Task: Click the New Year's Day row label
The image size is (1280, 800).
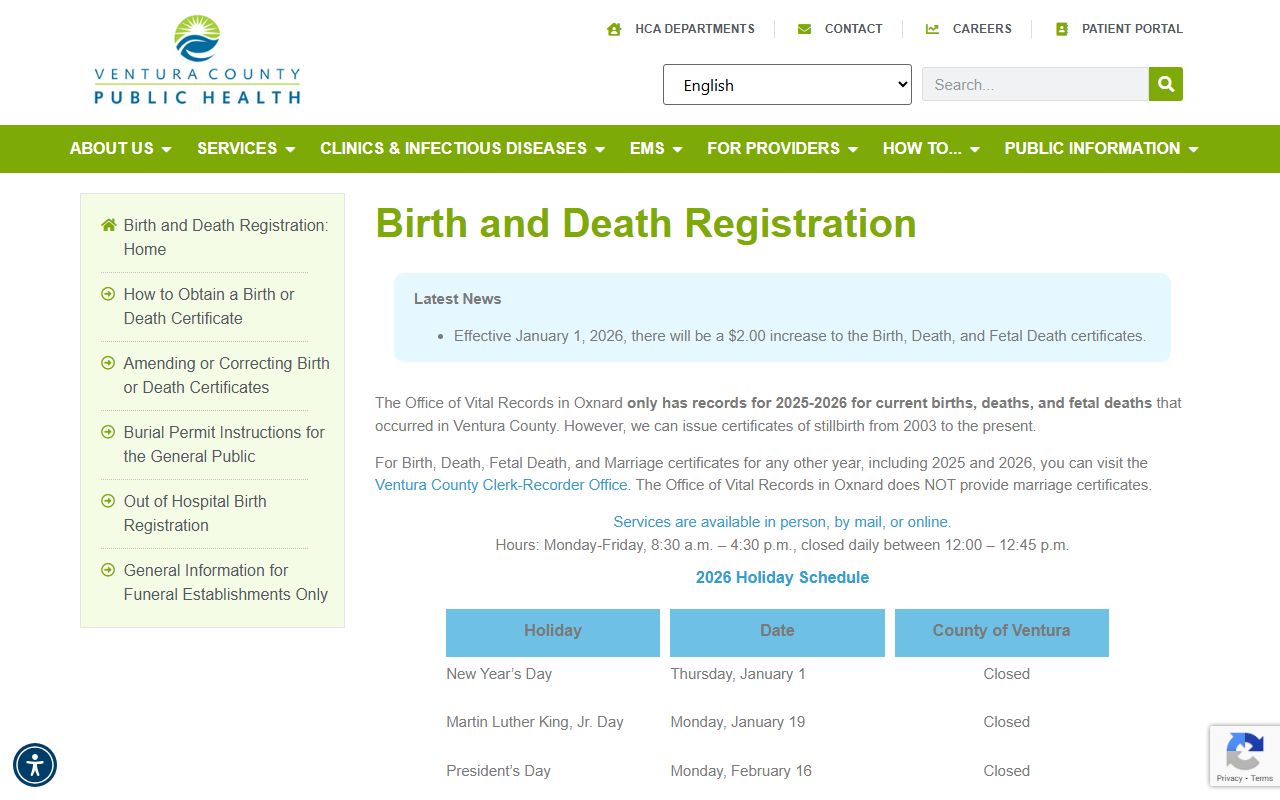Action: [x=499, y=674]
